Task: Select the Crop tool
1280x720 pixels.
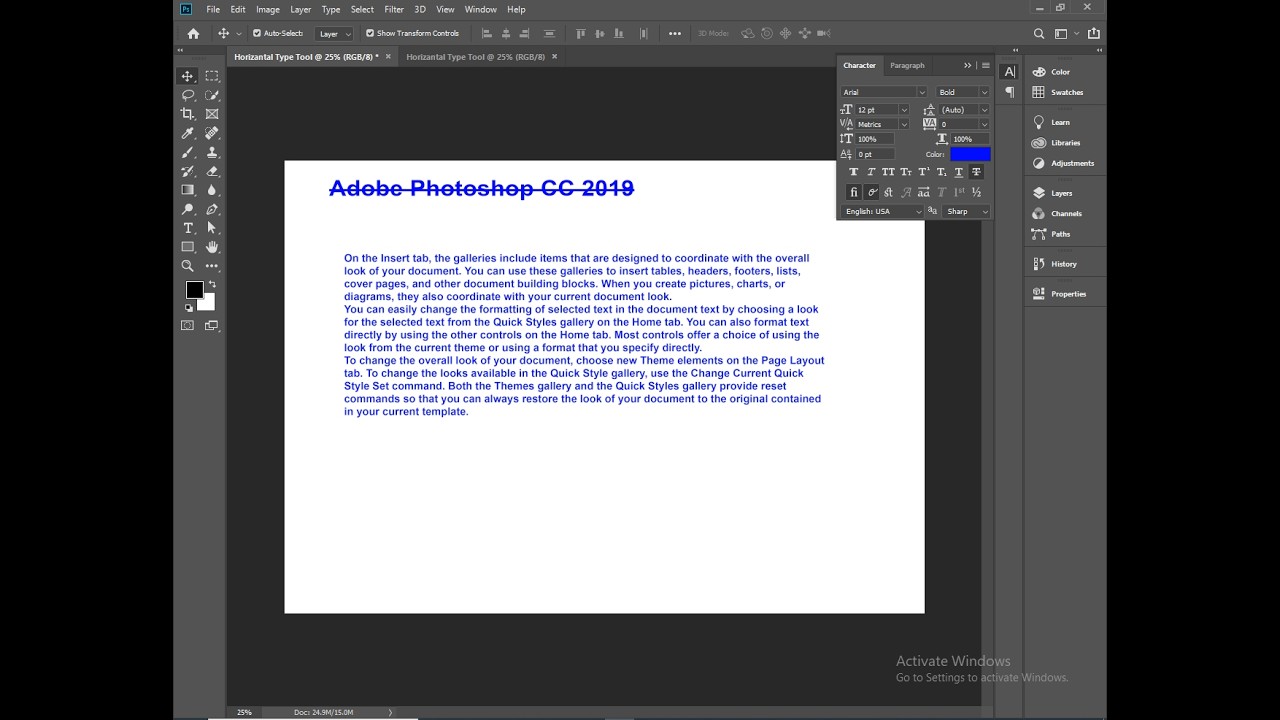Action: (x=187, y=114)
